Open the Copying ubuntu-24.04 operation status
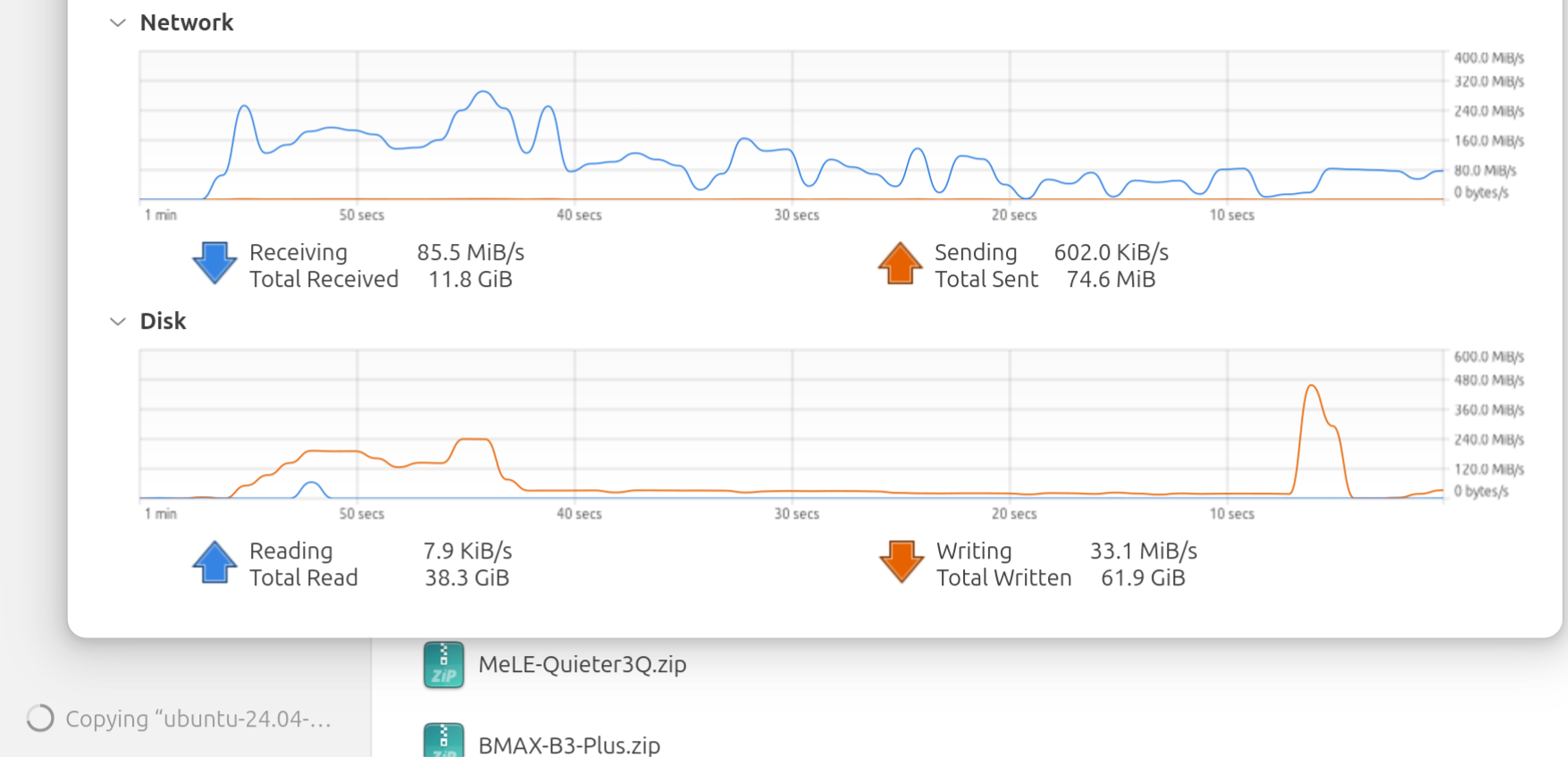Image resolution: width=1568 pixels, height=757 pixels. (x=198, y=719)
